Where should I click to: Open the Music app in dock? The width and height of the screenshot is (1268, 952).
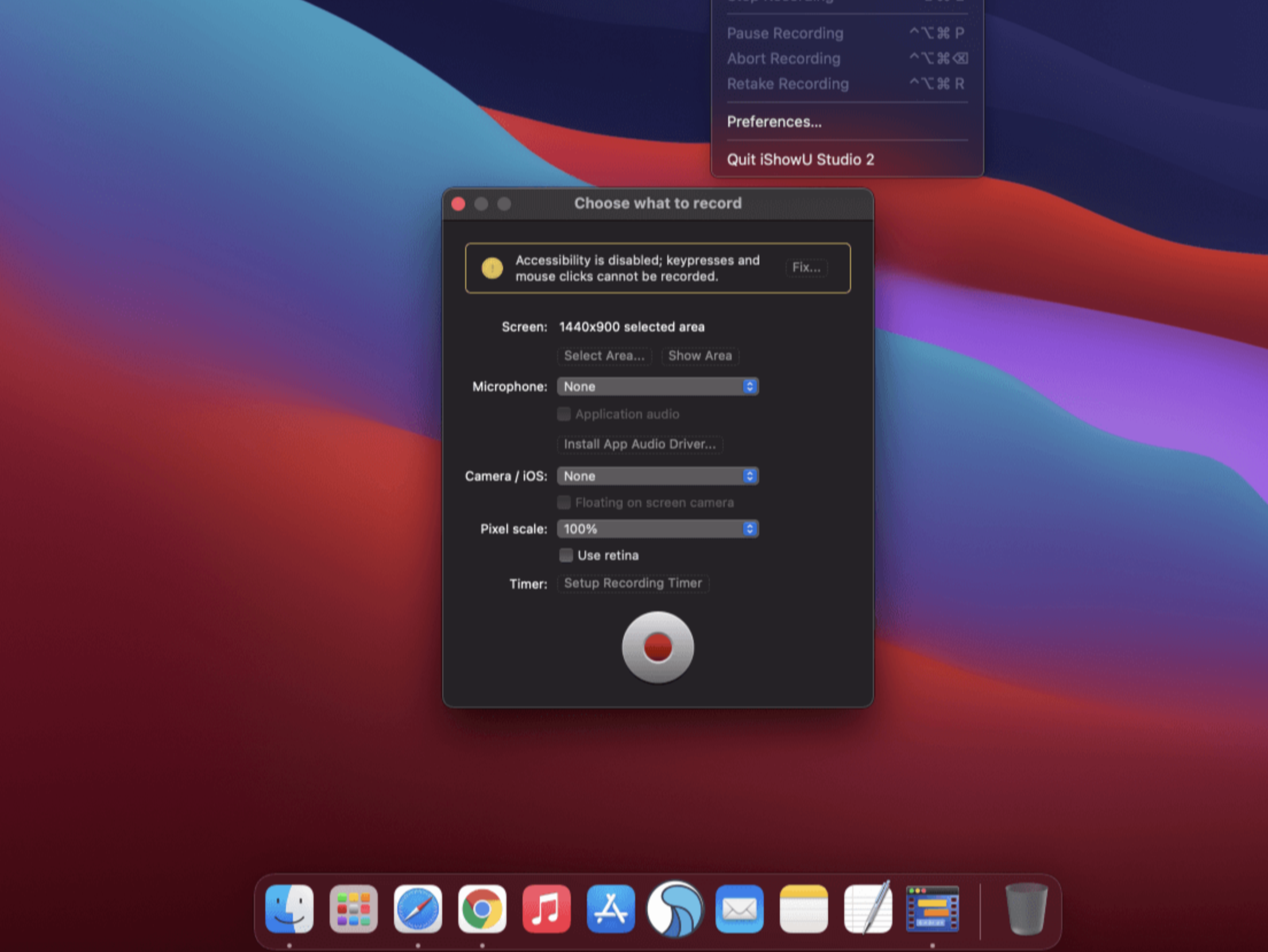click(547, 909)
